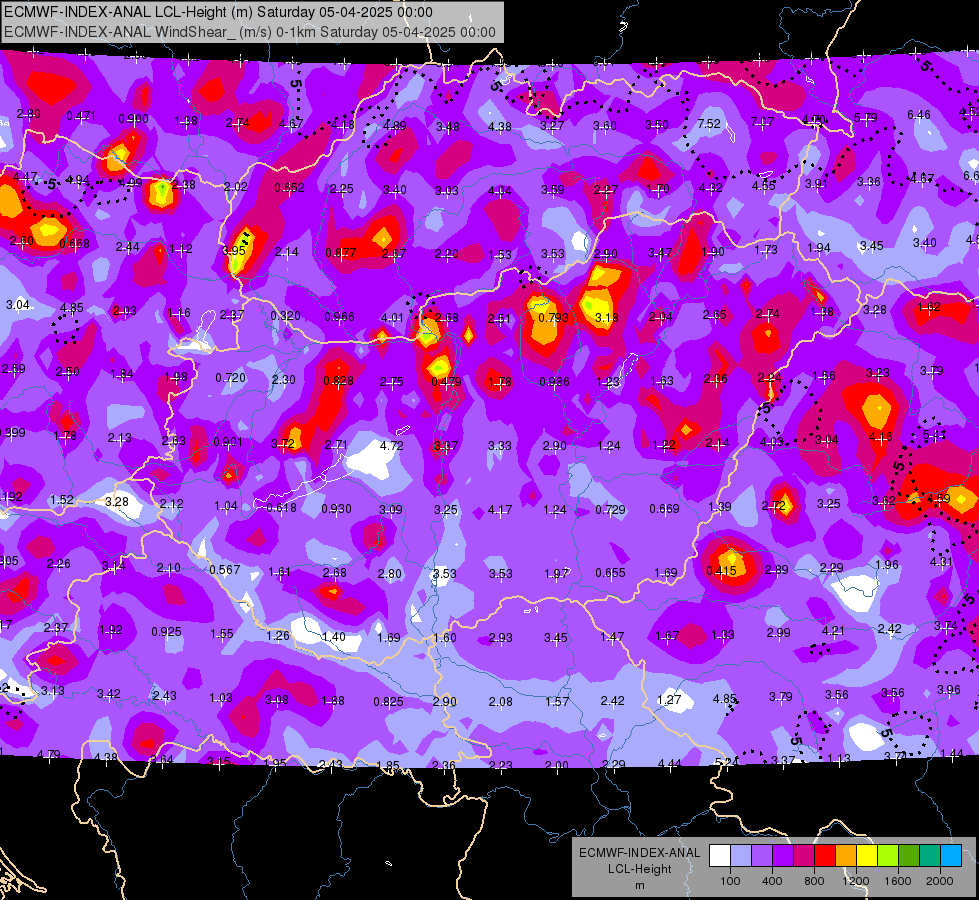The image size is (979, 900).
Task: Click the wind shear value 3.09
Action: pyautogui.click(x=391, y=510)
